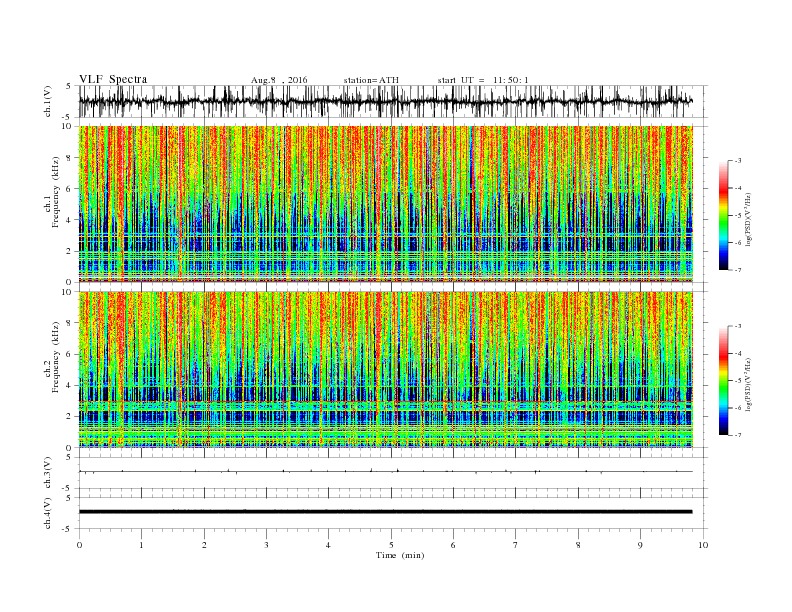Screen dimensions: 792x612
Task: Click time axis tick label '6'
Action: pos(453,545)
